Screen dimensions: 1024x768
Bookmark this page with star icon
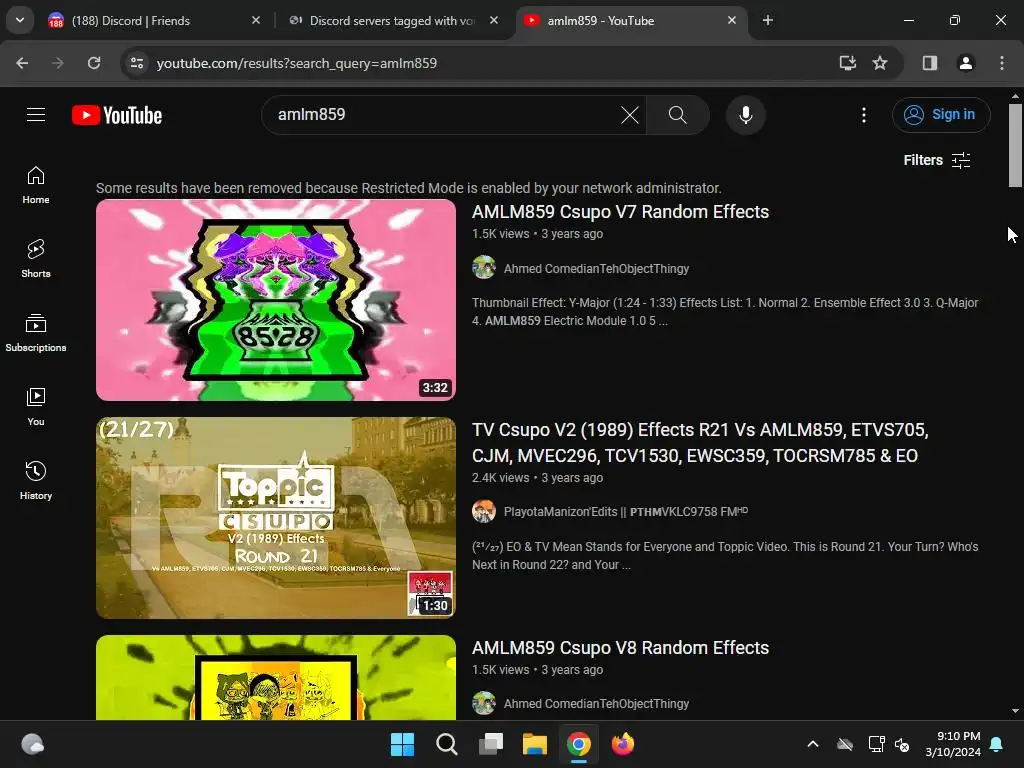[880, 63]
